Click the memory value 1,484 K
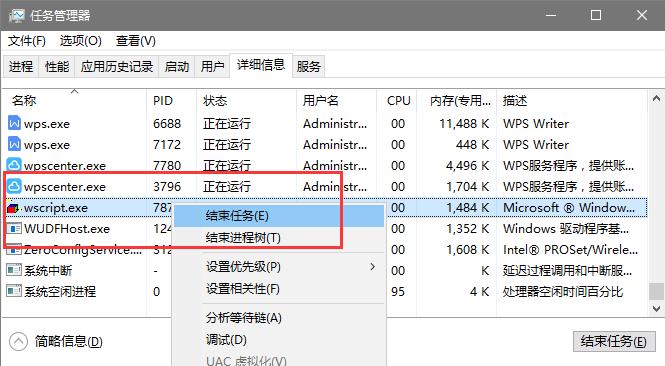The width and height of the screenshot is (665, 366). pyautogui.click(x=467, y=207)
